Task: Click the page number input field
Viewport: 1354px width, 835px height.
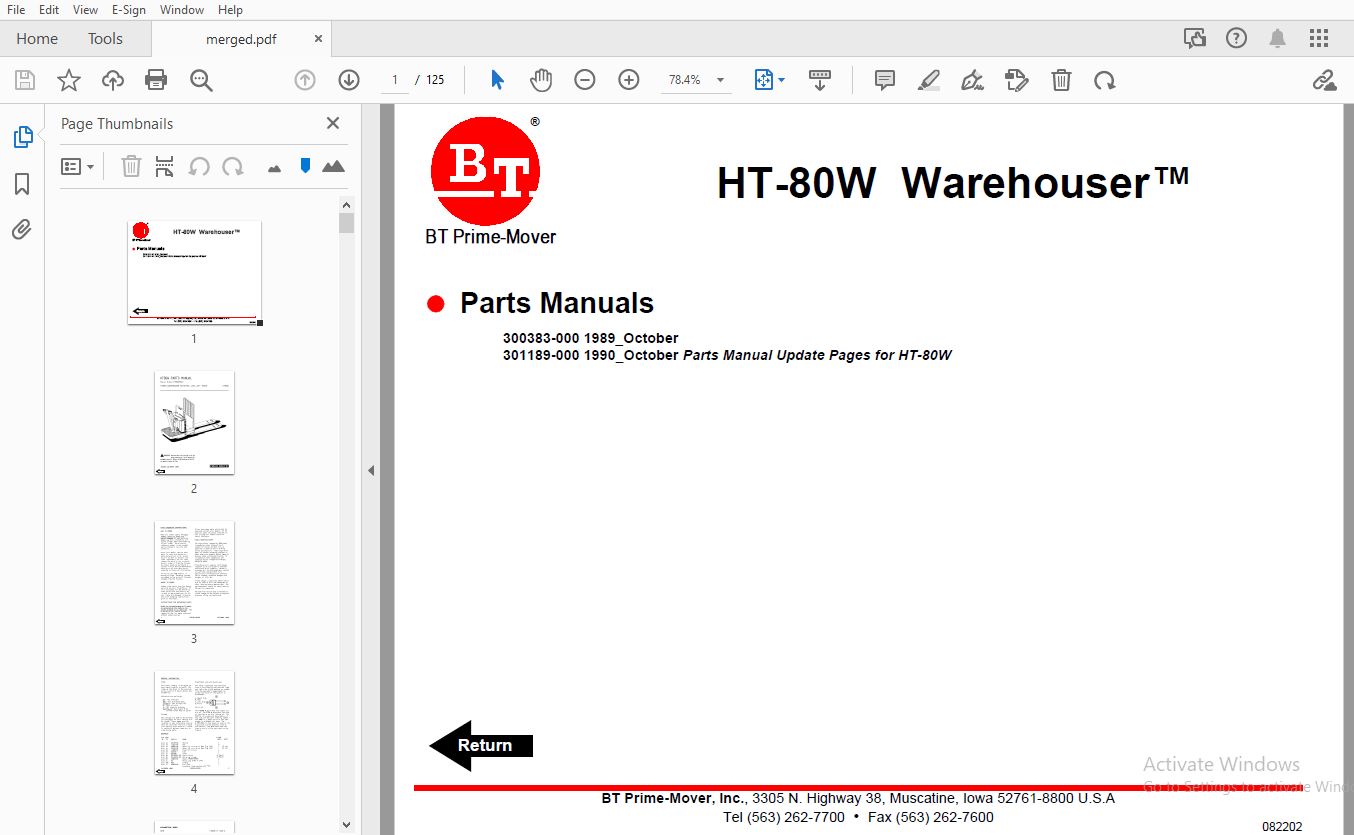Action: [394, 80]
